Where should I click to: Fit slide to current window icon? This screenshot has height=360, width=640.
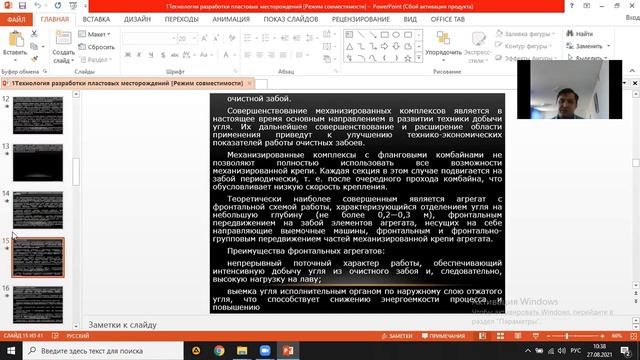633,336
